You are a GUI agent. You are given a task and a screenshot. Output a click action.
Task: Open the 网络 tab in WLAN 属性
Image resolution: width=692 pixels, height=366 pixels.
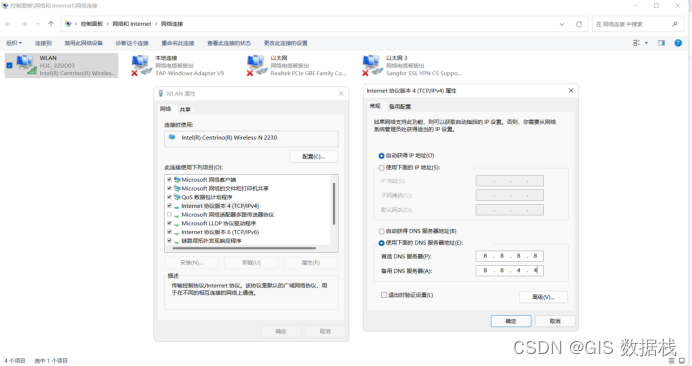[165, 109]
